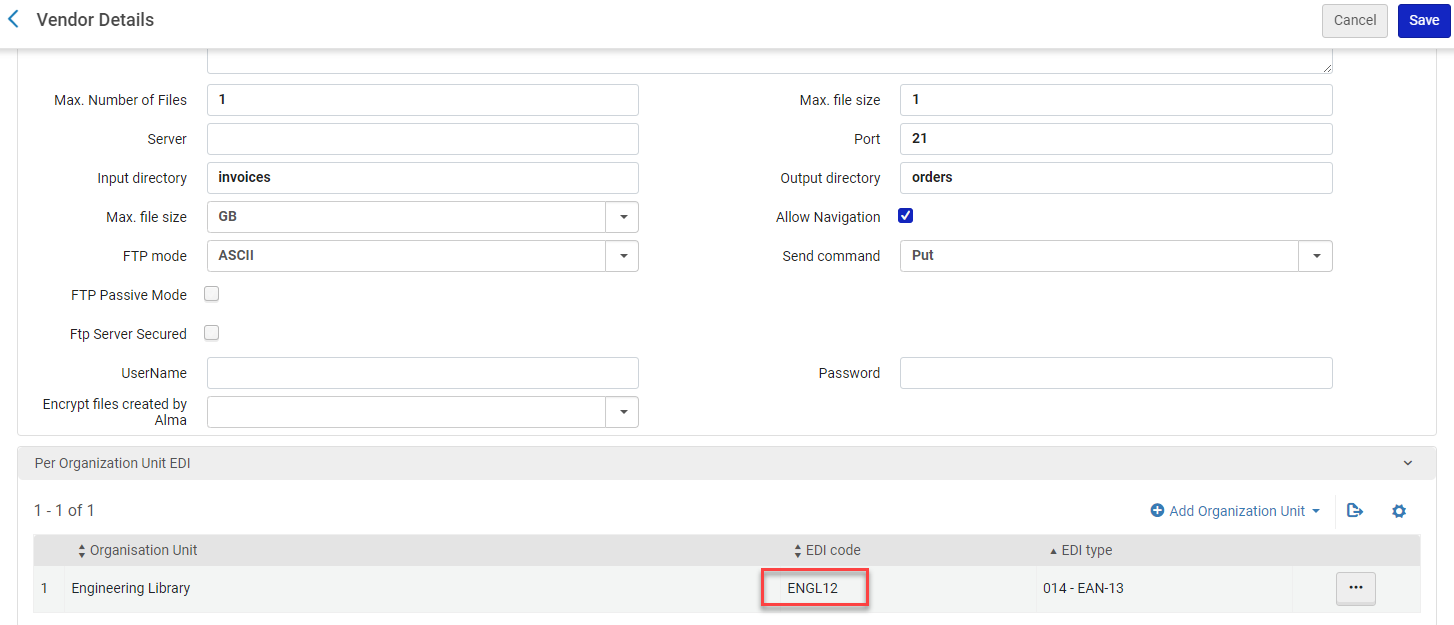Click into the Server input field

[422, 139]
